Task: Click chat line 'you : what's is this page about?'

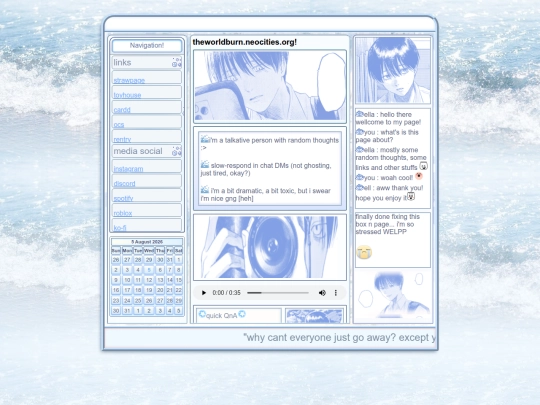Action: pos(387,136)
